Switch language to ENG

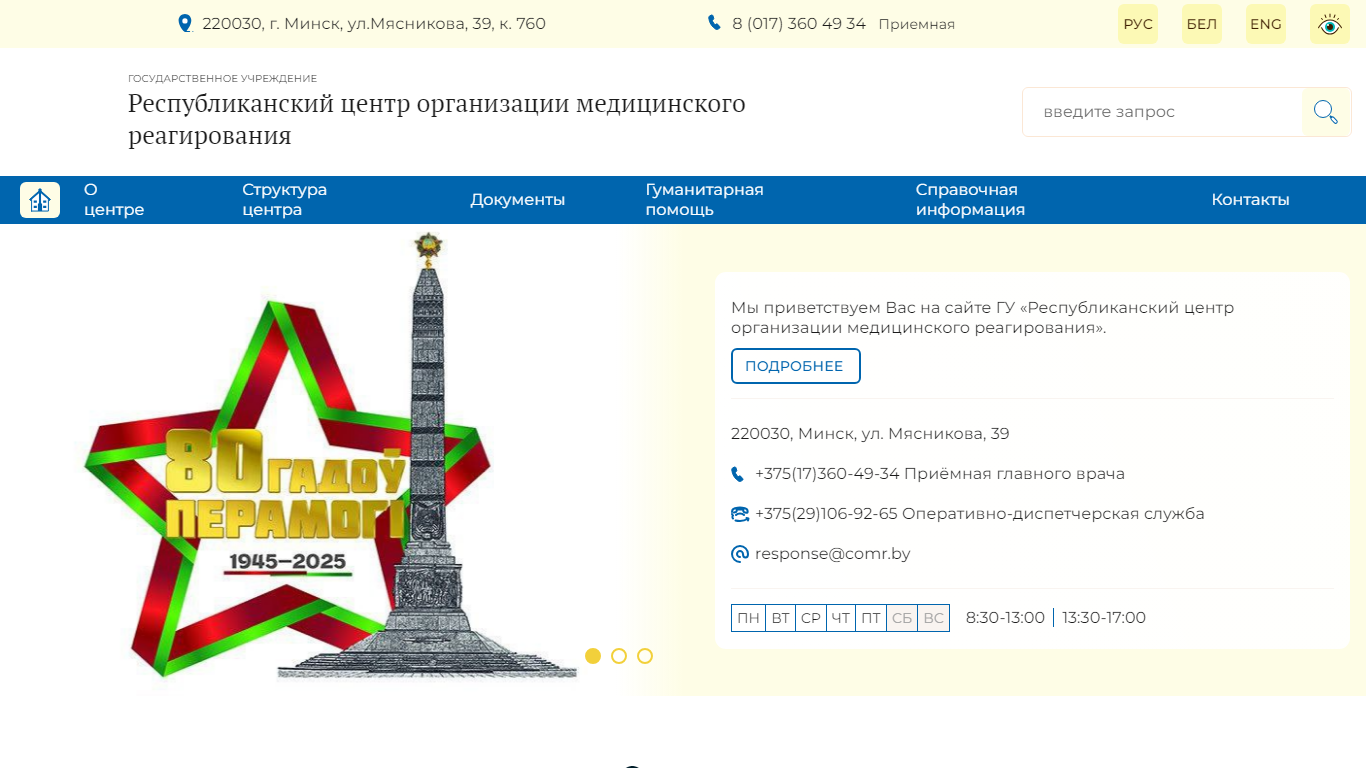coord(1266,24)
